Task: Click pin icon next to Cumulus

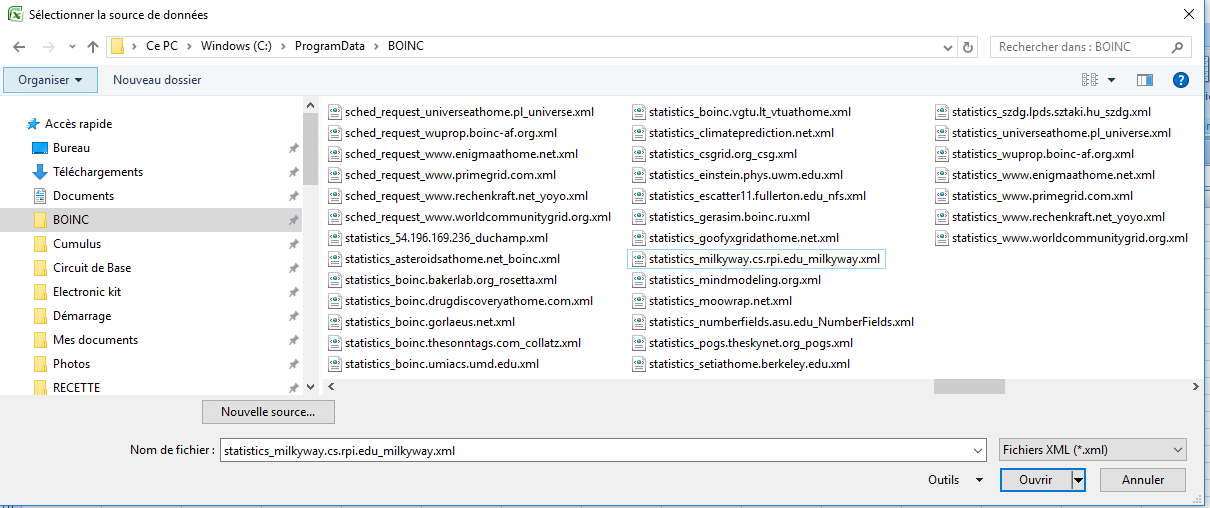Action: point(293,244)
